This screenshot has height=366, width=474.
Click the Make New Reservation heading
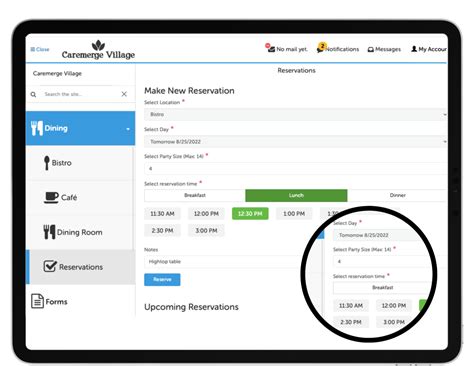click(189, 91)
